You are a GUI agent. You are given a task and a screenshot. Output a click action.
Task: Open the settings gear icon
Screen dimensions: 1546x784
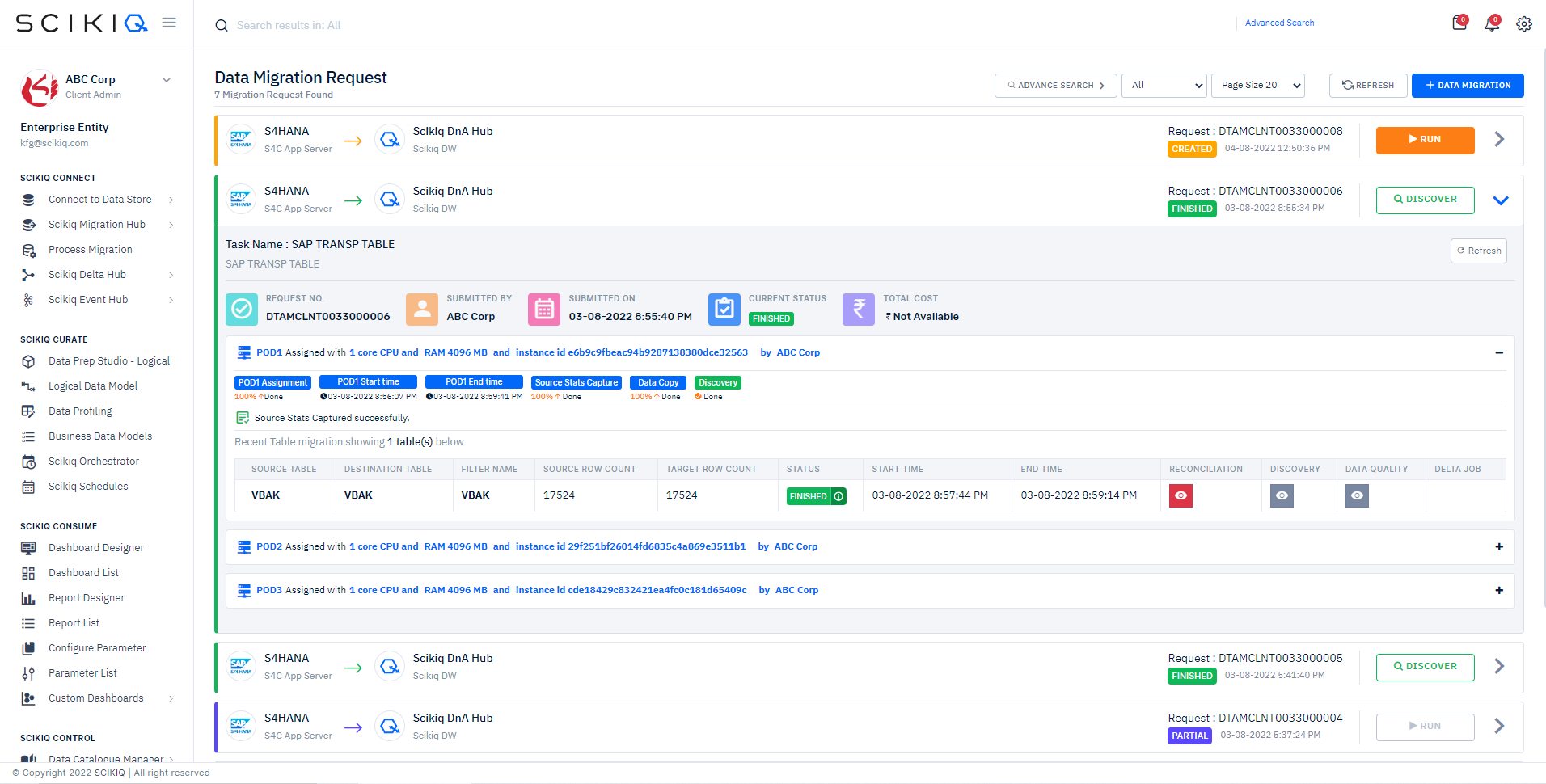(x=1524, y=24)
